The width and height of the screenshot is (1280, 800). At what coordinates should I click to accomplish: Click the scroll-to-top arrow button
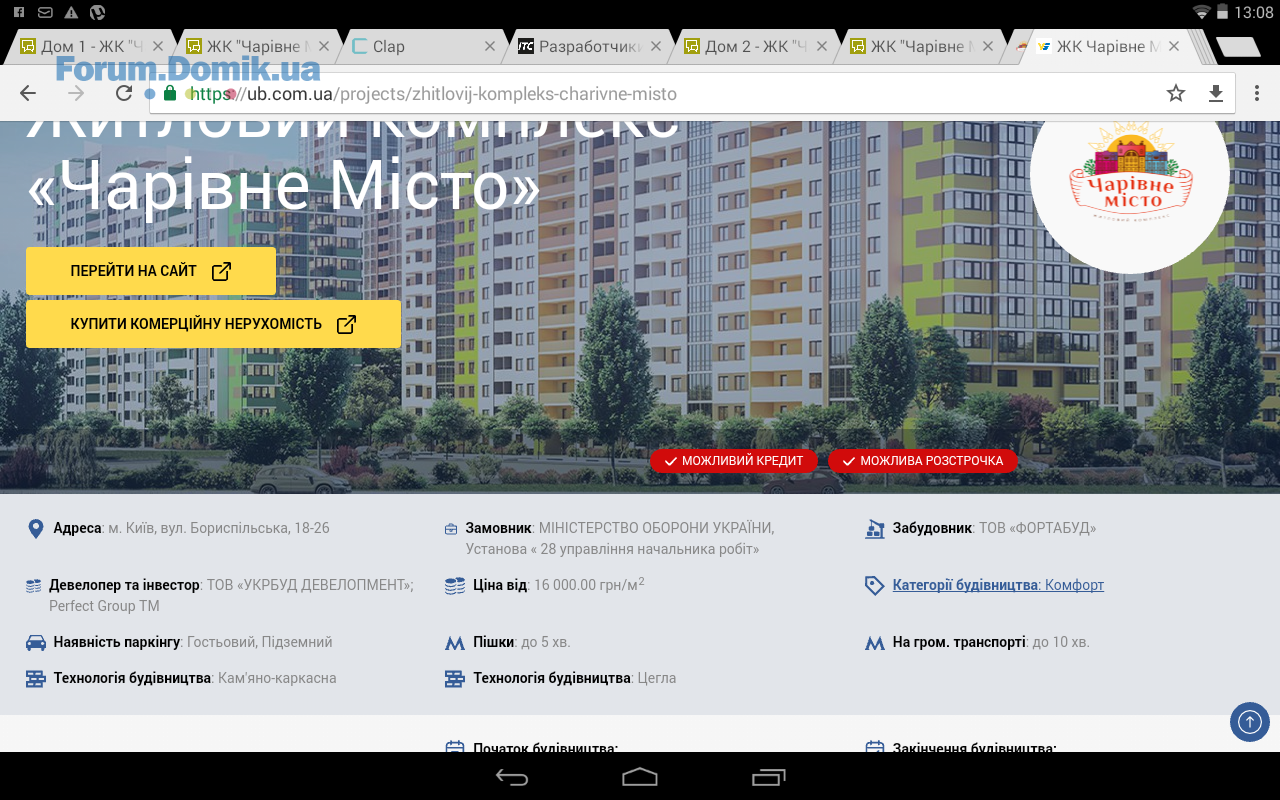pyautogui.click(x=1249, y=721)
